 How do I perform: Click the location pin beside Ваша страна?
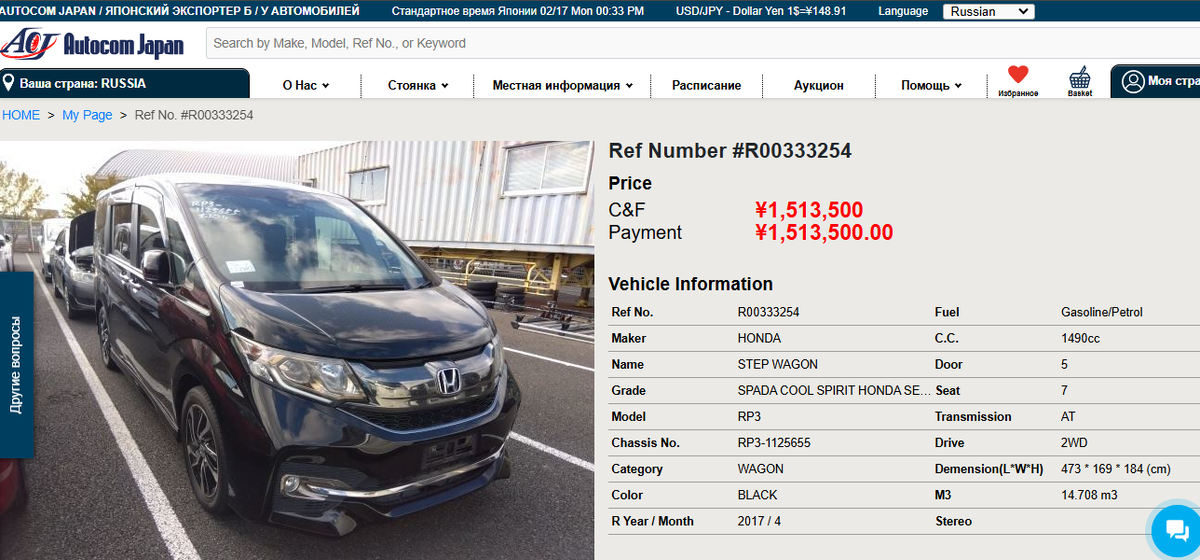9,83
